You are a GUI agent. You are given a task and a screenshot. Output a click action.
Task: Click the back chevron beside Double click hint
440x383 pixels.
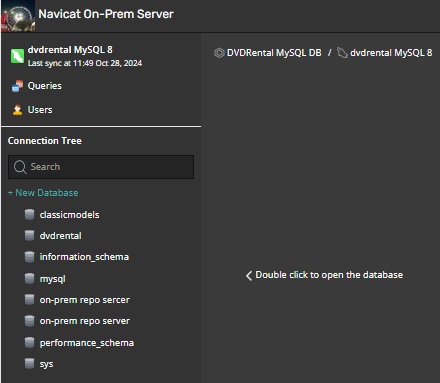click(249, 275)
